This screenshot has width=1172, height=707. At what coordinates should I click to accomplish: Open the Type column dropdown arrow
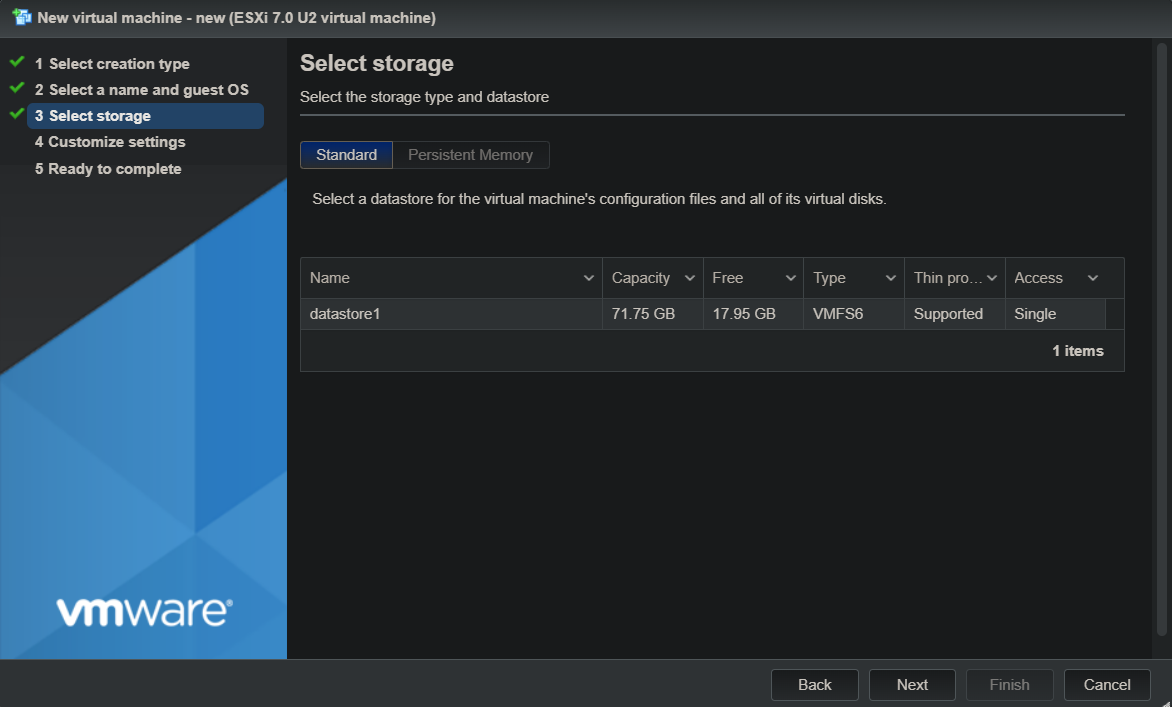click(x=890, y=278)
